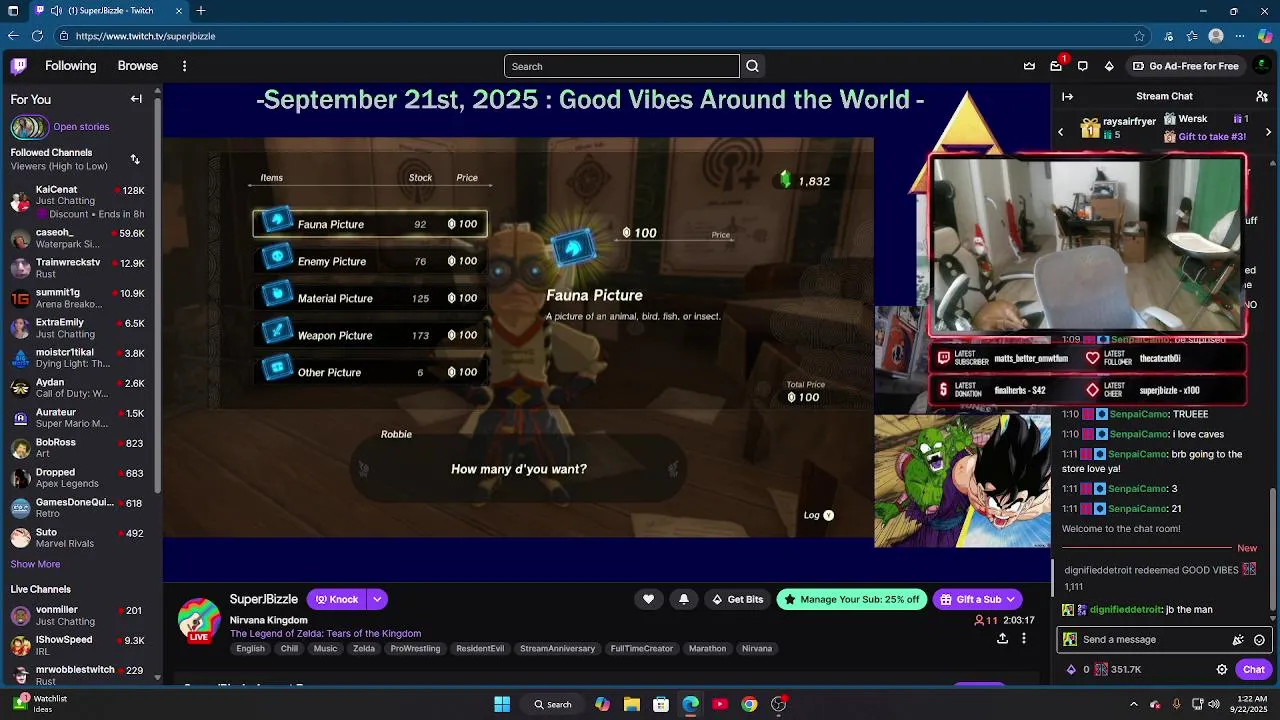Click browser refresh button
The width and height of the screenshot is (1280, 720).
click(x=37, y=36)
